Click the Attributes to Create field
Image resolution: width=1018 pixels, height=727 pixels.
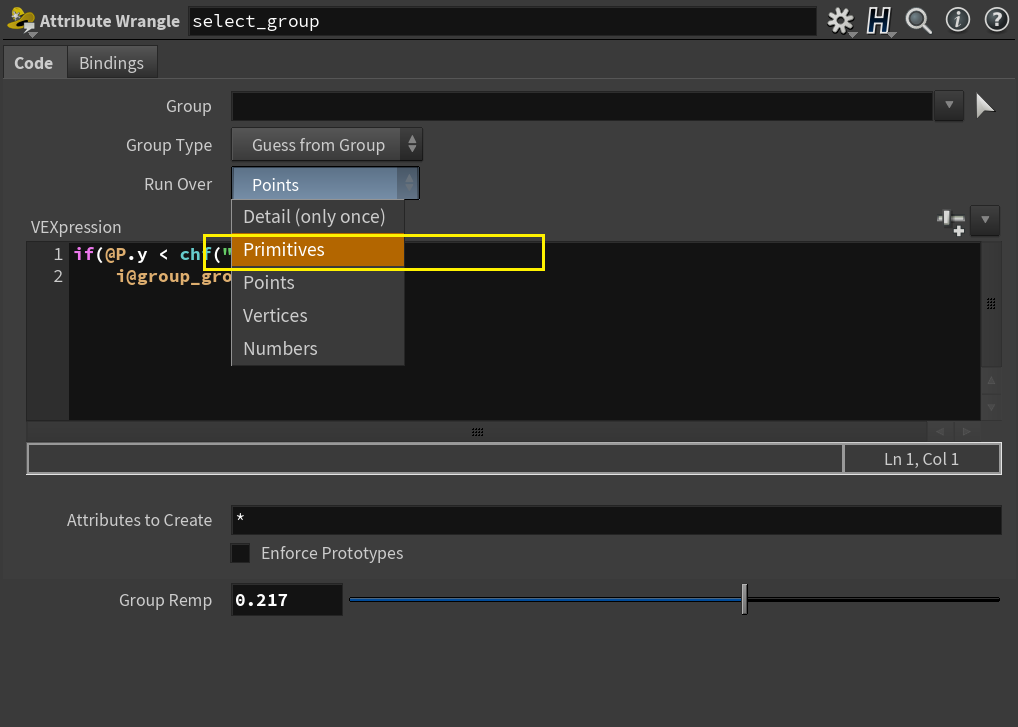point(616,520)
